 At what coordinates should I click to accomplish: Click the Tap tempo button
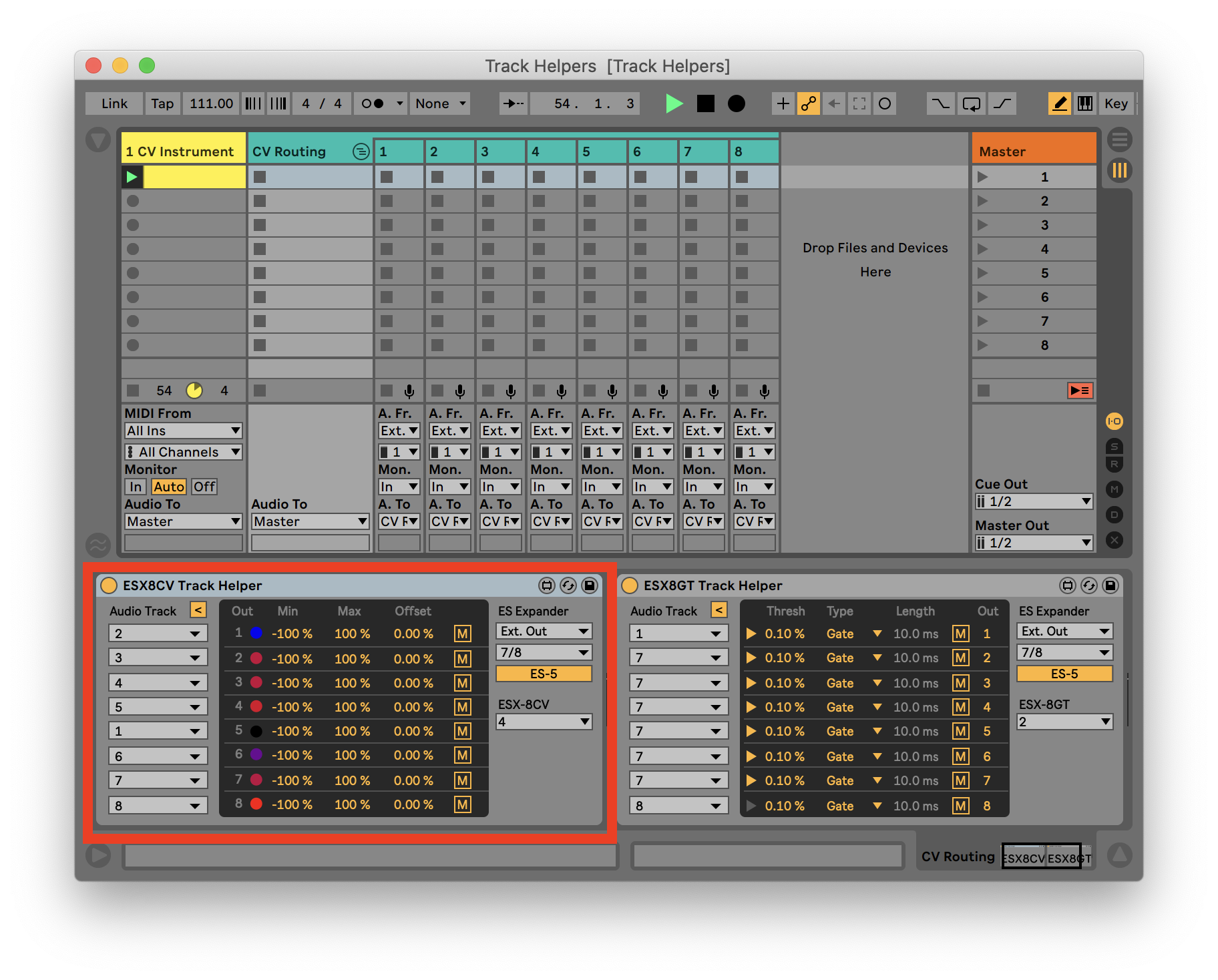(162, 103)
